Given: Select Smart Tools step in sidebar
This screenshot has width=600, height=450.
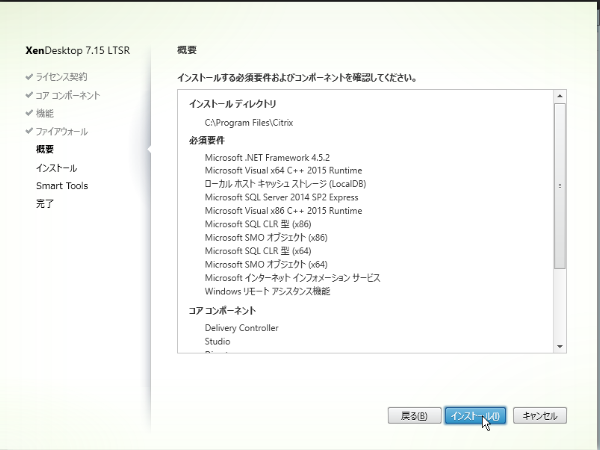Looking at the screenshot, I should (62, 186).
